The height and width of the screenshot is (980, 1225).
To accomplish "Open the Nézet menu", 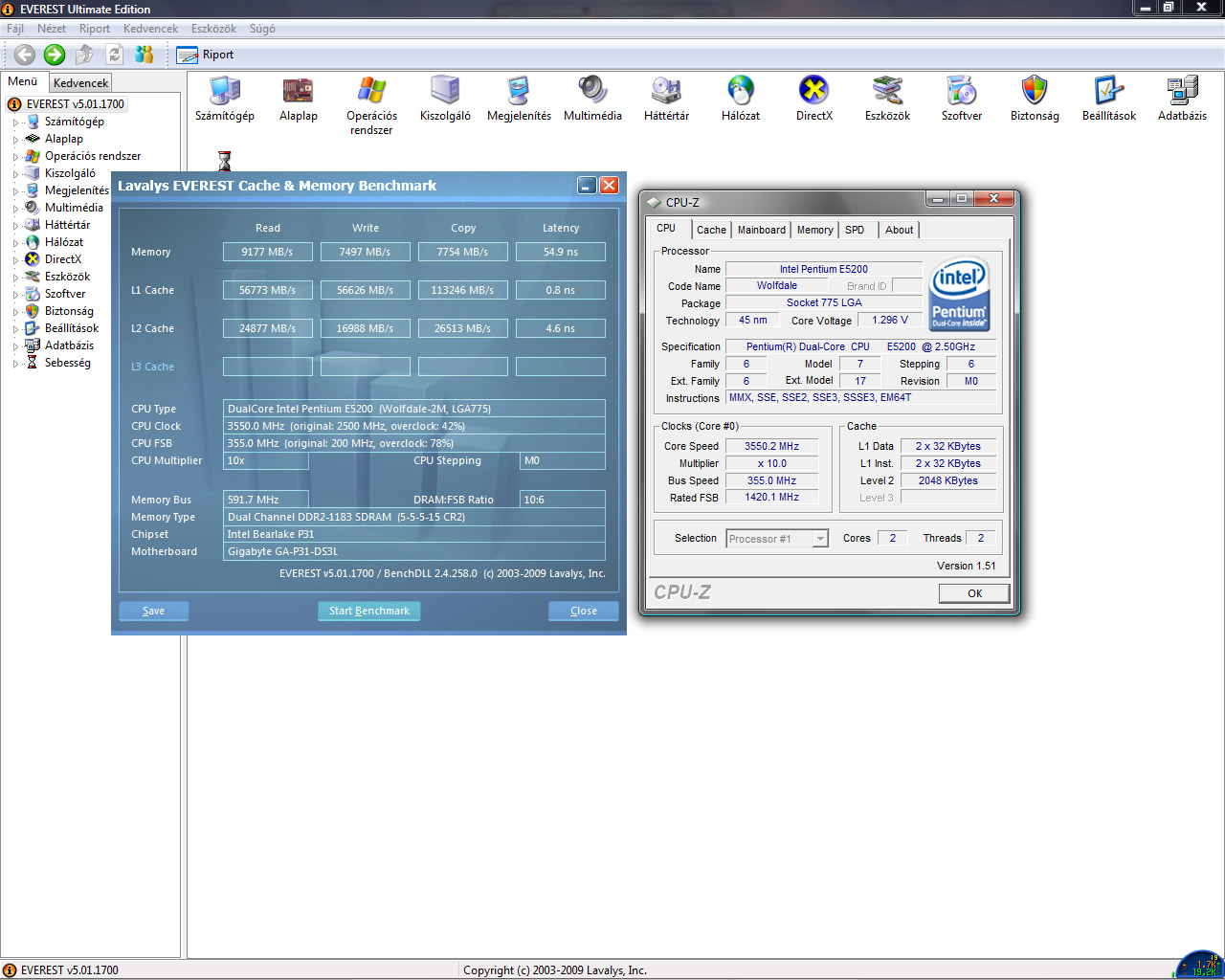I will [x=52, y=29].
